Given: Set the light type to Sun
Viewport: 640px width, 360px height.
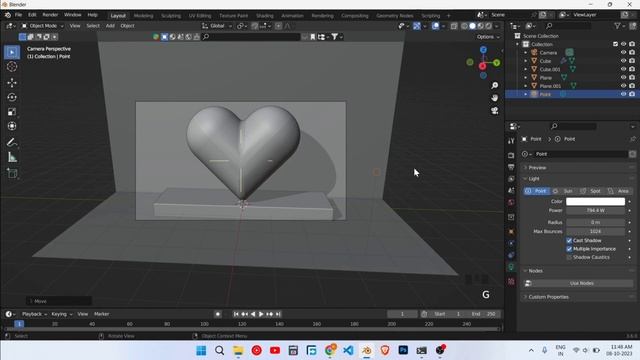Looking at the screenshot, I should click(564, 191).
